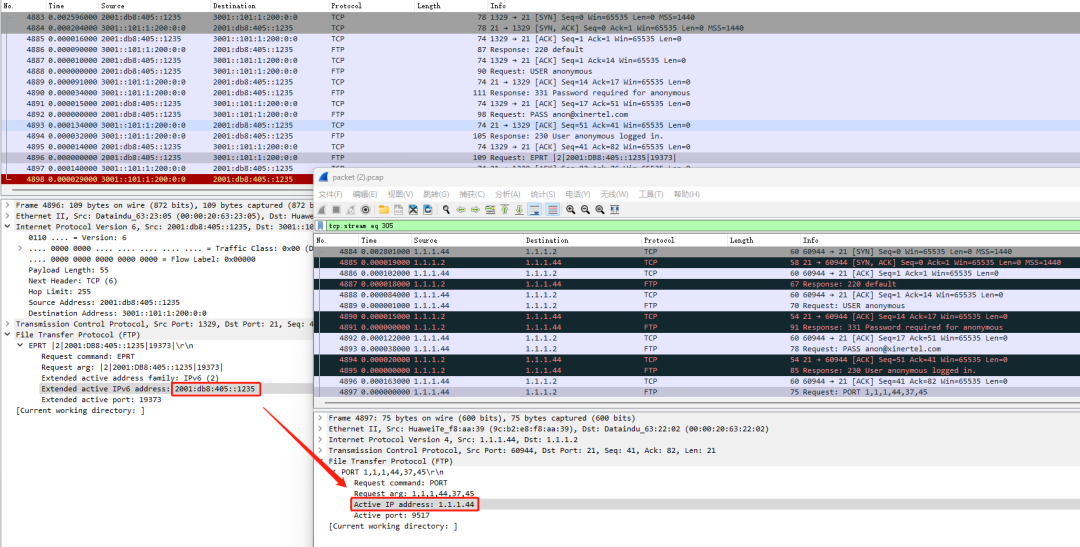This screenshot has height=547, width=1080.
Task: Toggle auto-scroll during live capture
Action: point(534,210)
